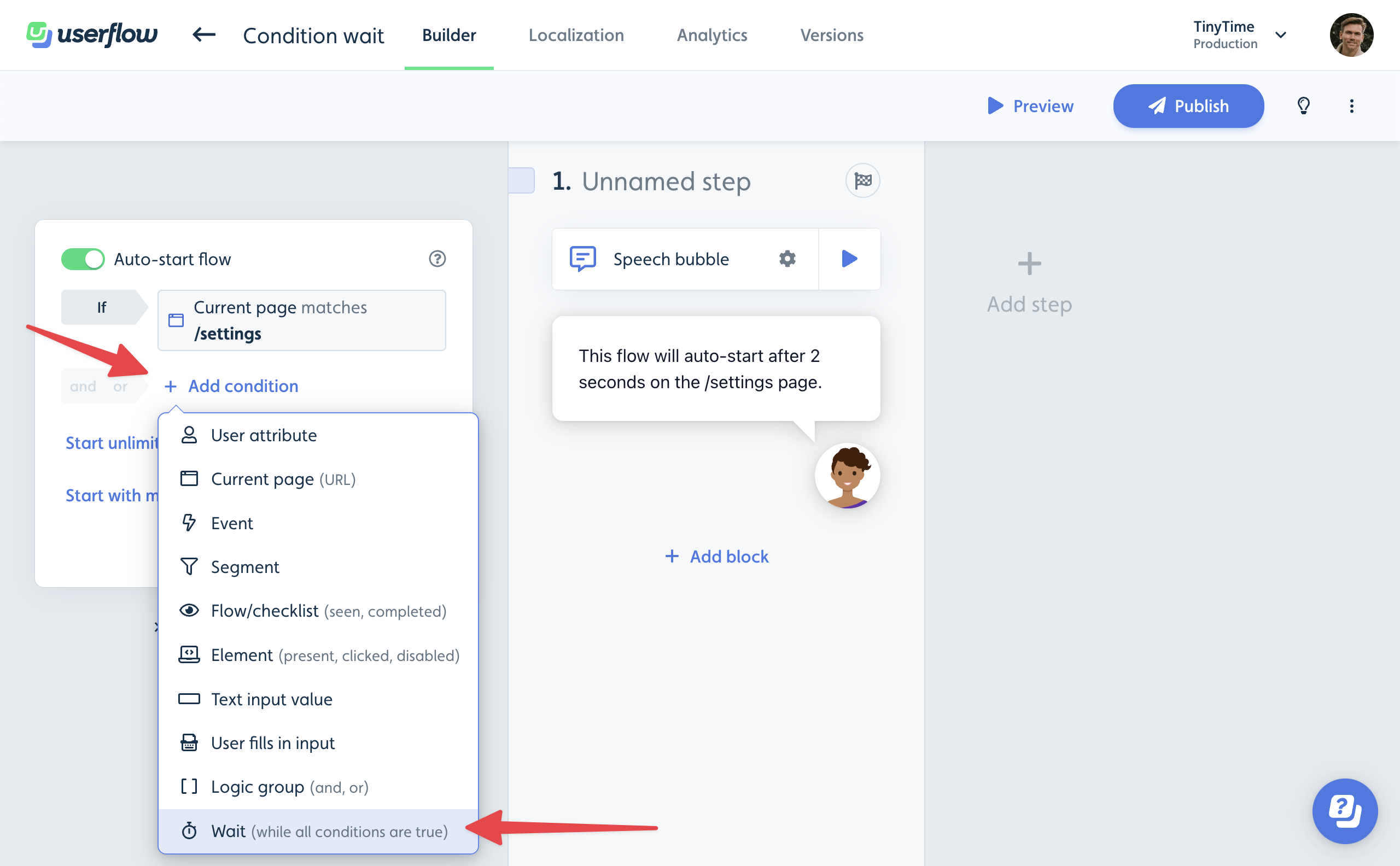The height and width of the screenshot is (866, 1400).
Task: Click the Userflow logo
Action: (92, 35)
